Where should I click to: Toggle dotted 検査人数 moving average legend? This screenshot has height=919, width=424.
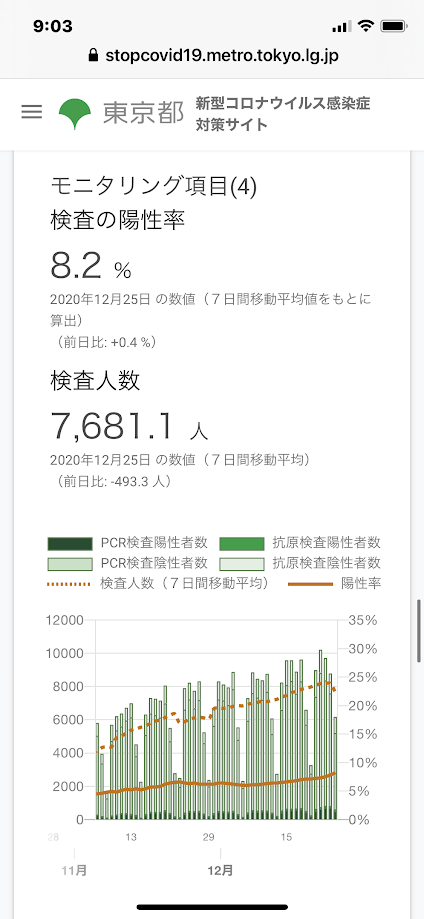coord(158,583)
